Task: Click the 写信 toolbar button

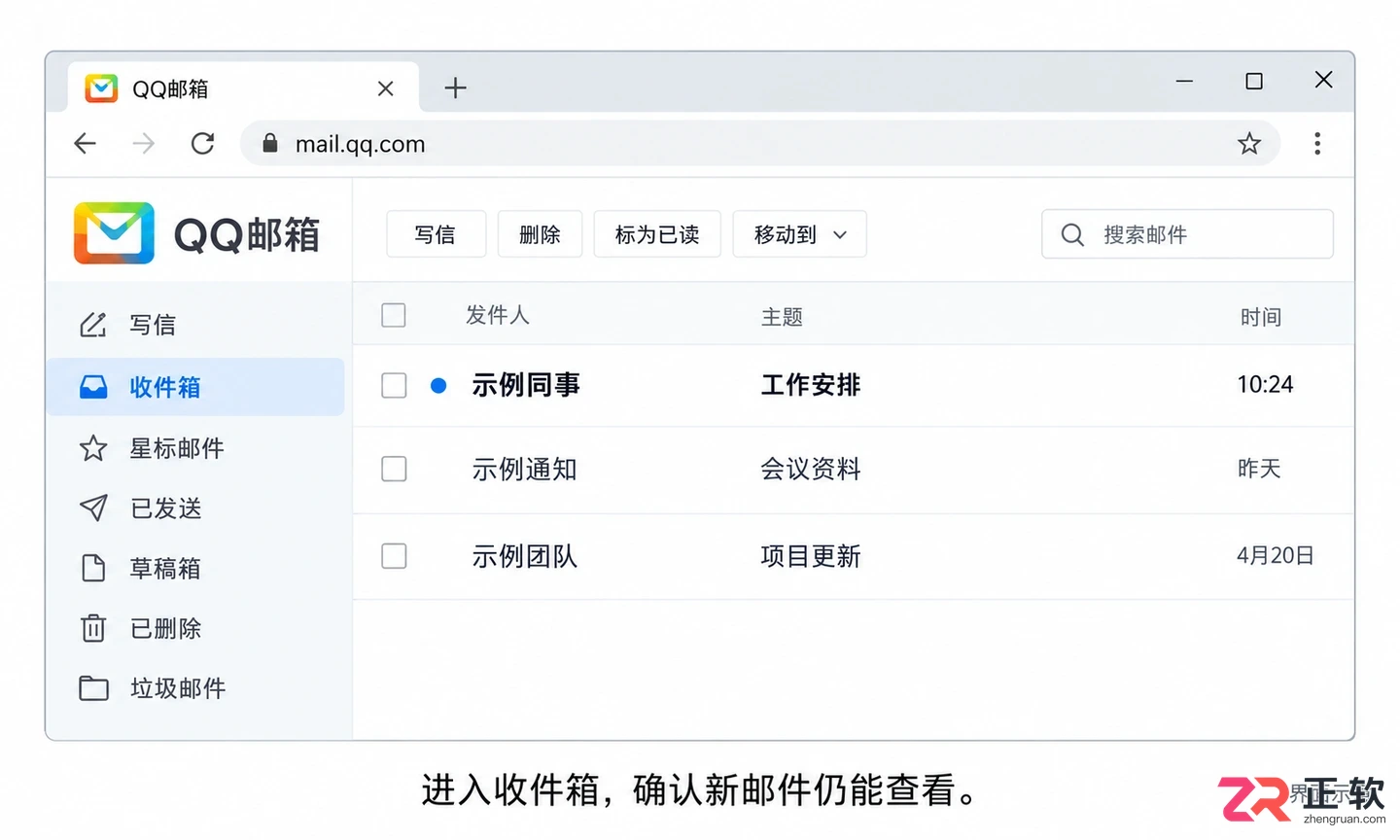Action: click(x=436, y=234)
